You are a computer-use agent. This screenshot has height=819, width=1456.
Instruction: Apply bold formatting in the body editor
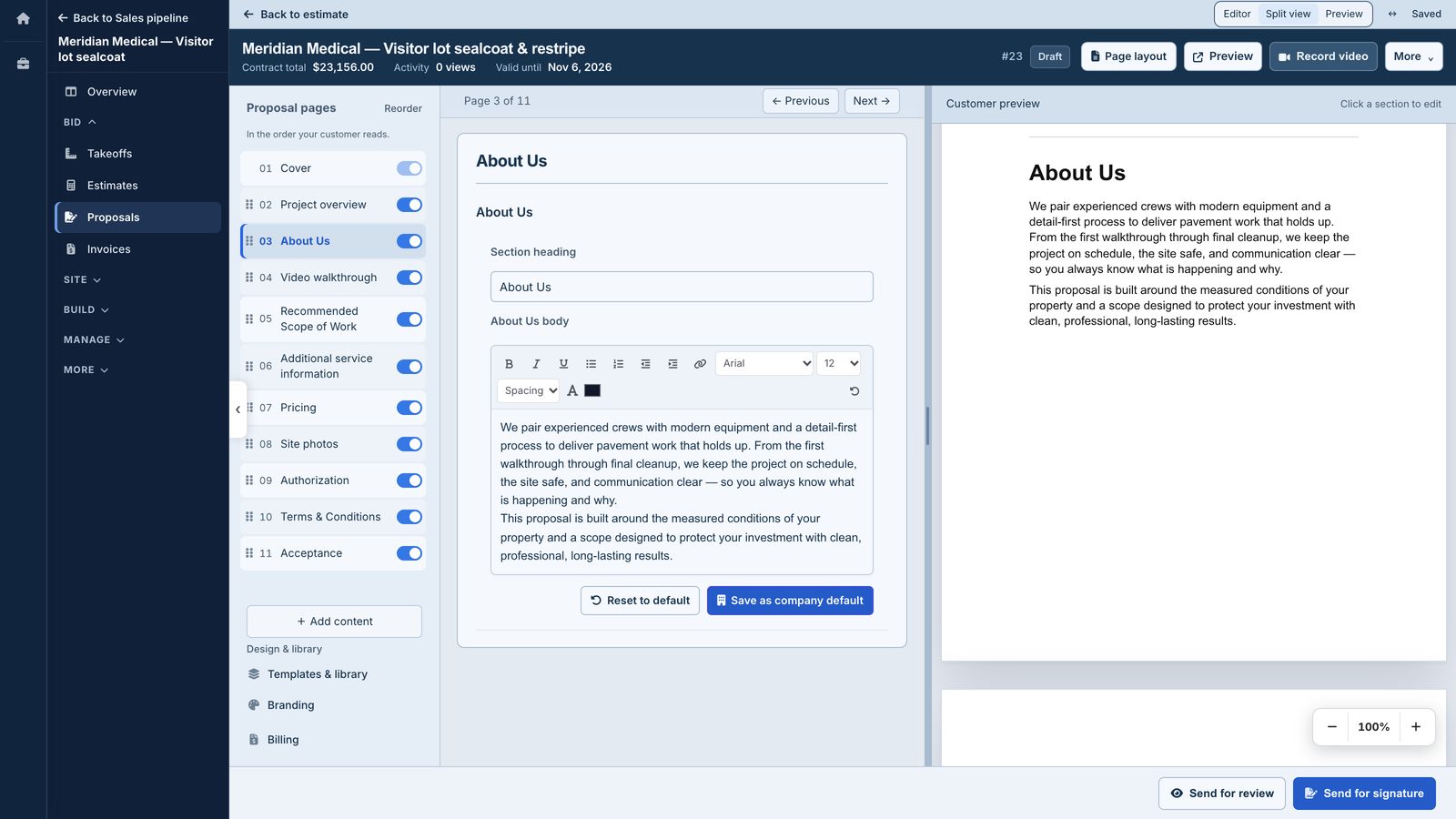tap(509, 364)
